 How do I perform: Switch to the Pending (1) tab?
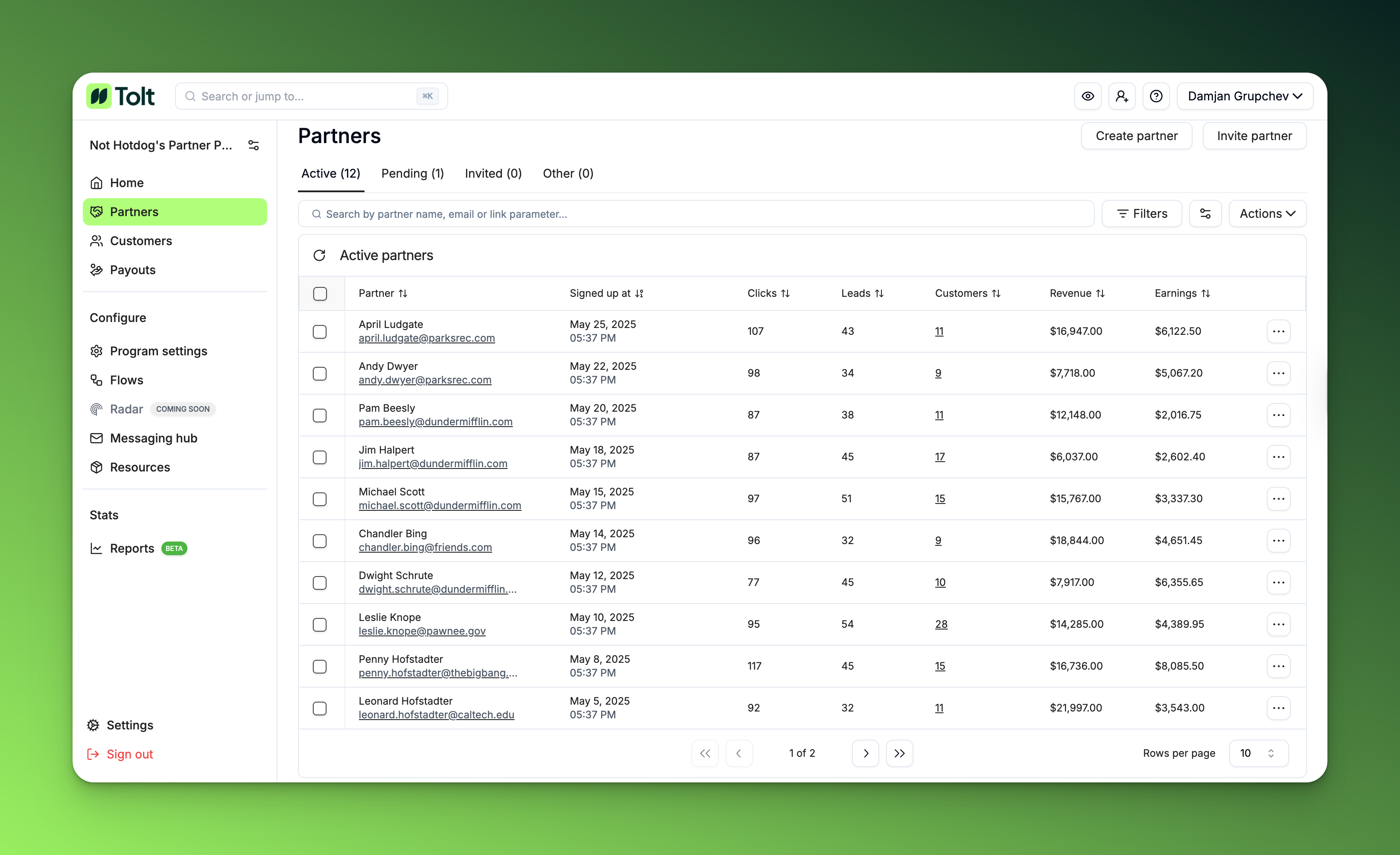tap(412, 173)
